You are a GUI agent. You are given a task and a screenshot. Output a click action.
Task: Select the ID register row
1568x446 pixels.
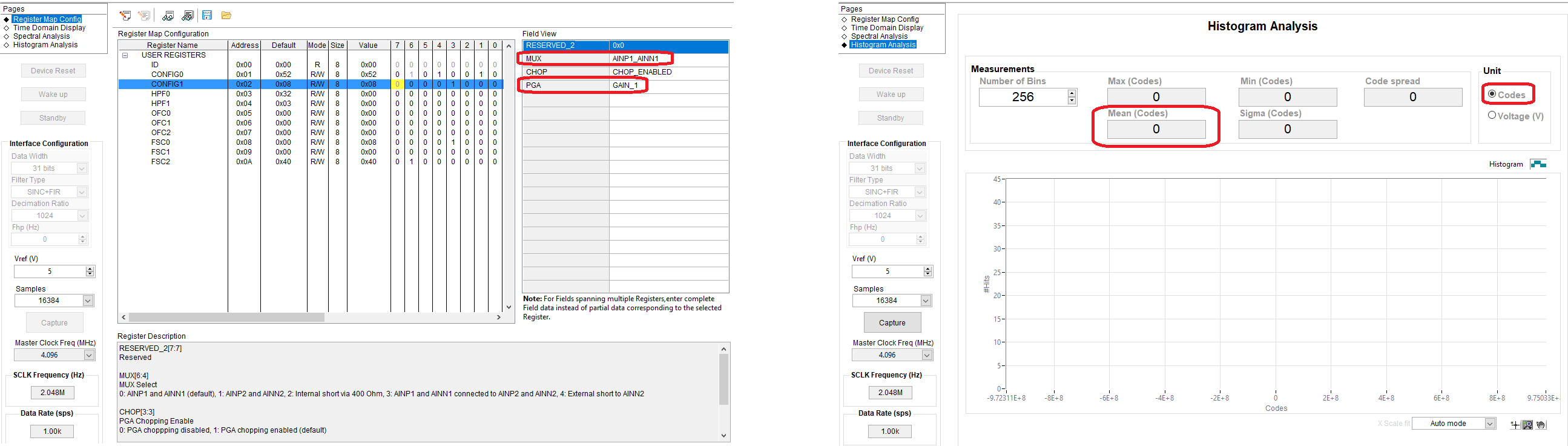pyautogui.click(x=311, y=65)
